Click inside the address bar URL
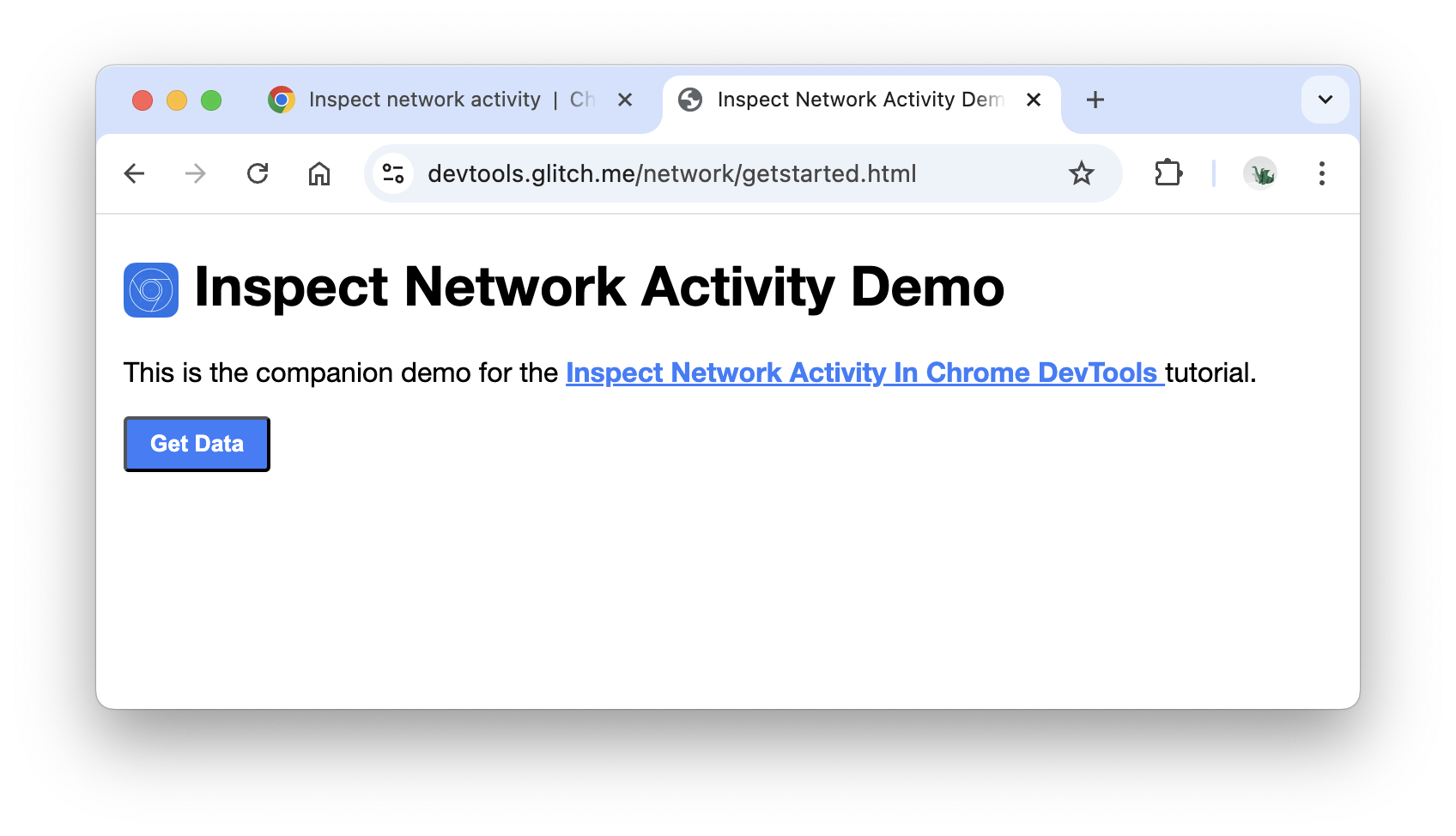This screenshot has width=1456, height=836. pos(672,173)
